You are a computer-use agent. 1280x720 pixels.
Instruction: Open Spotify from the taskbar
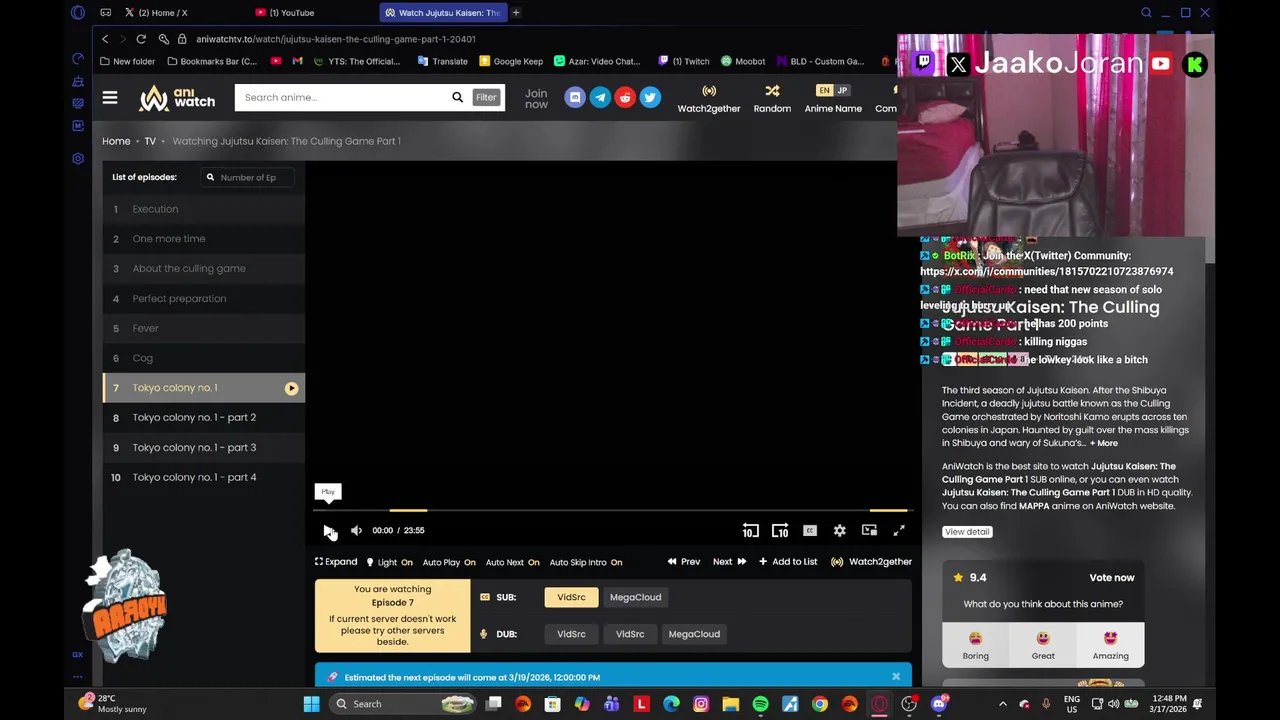[760, 704]
